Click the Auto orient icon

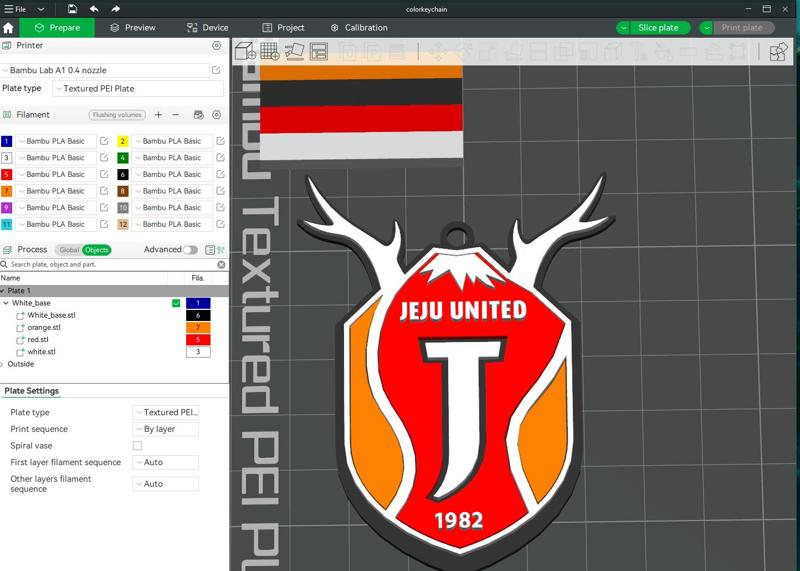tap(294, 52)
